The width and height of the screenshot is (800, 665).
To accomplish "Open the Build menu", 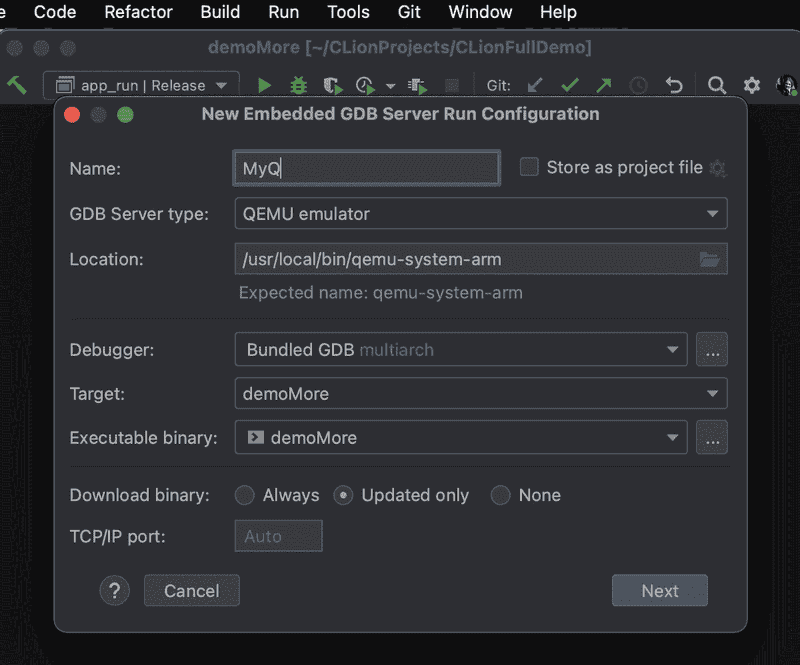I will click(220, 12).
